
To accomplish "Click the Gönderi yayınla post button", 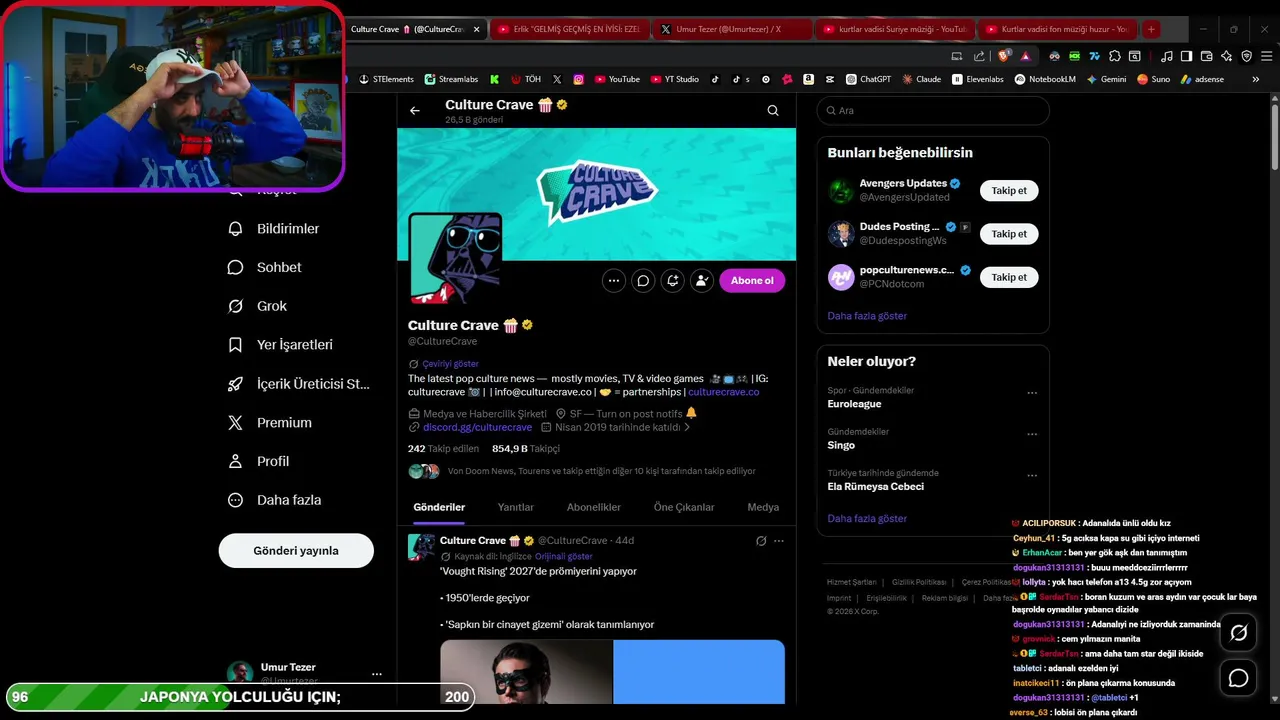I will [x=296, y=551].
